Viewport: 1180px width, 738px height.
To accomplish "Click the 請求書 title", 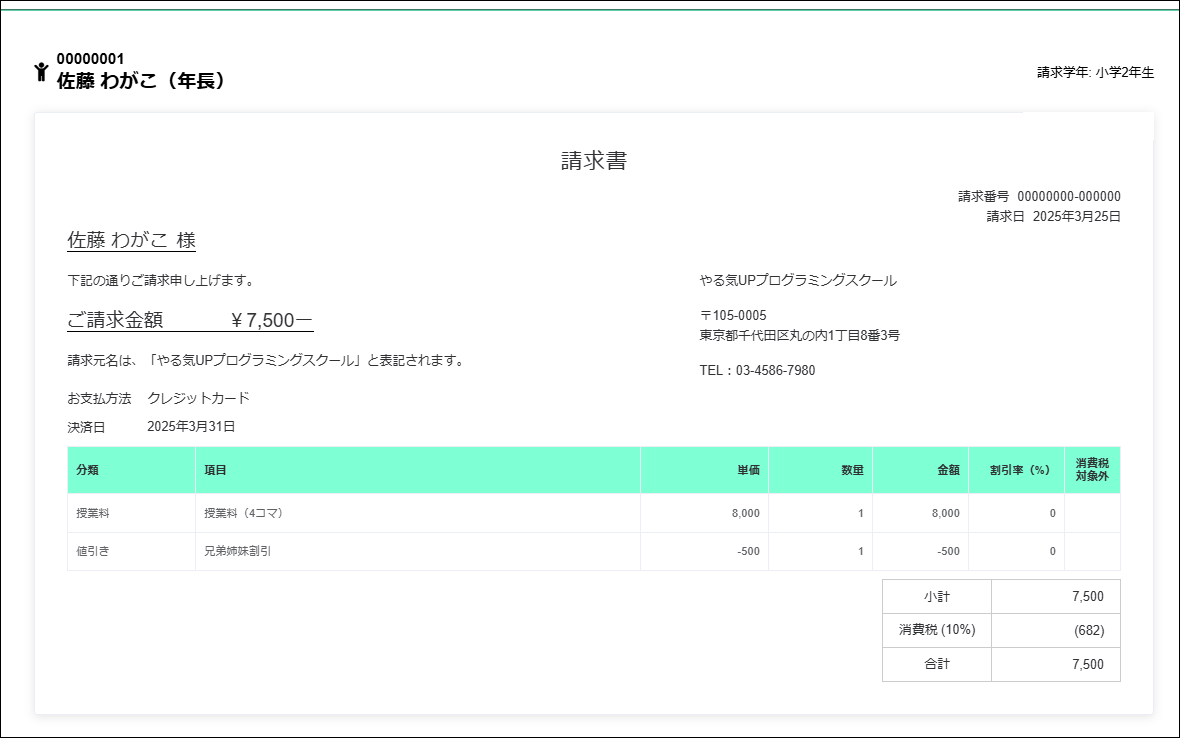I will pos(594,161).
